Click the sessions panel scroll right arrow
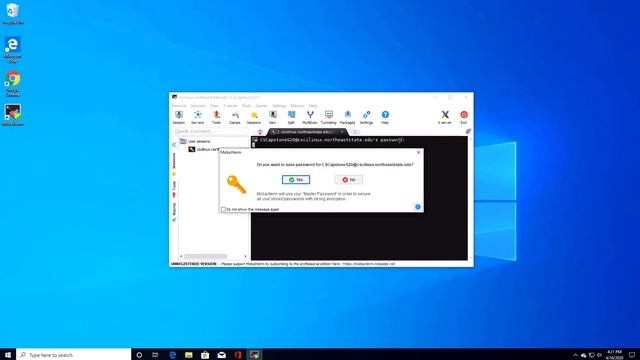 click(245, 256)
